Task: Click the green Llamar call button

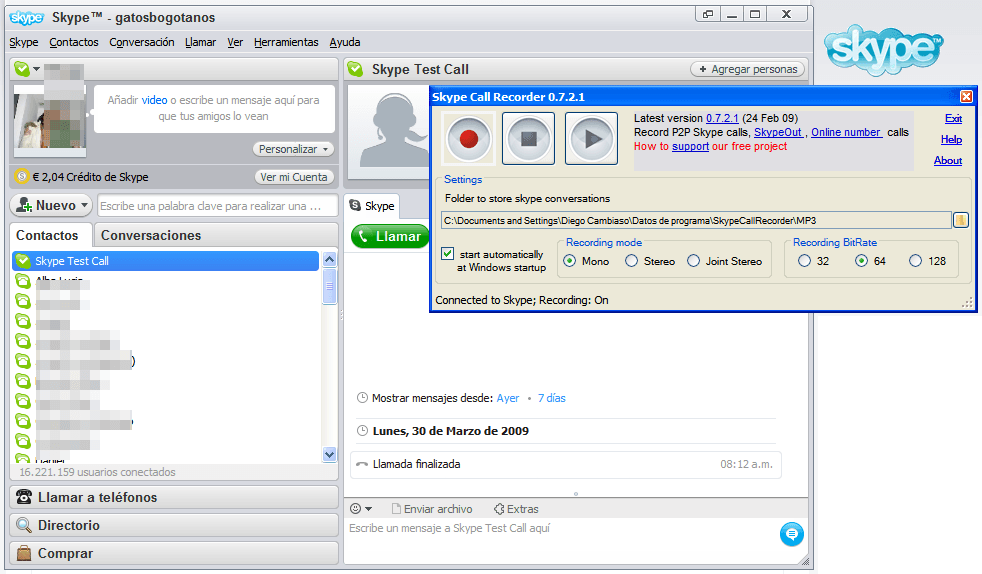Action: pyautogui.click(x=390, y=237)
